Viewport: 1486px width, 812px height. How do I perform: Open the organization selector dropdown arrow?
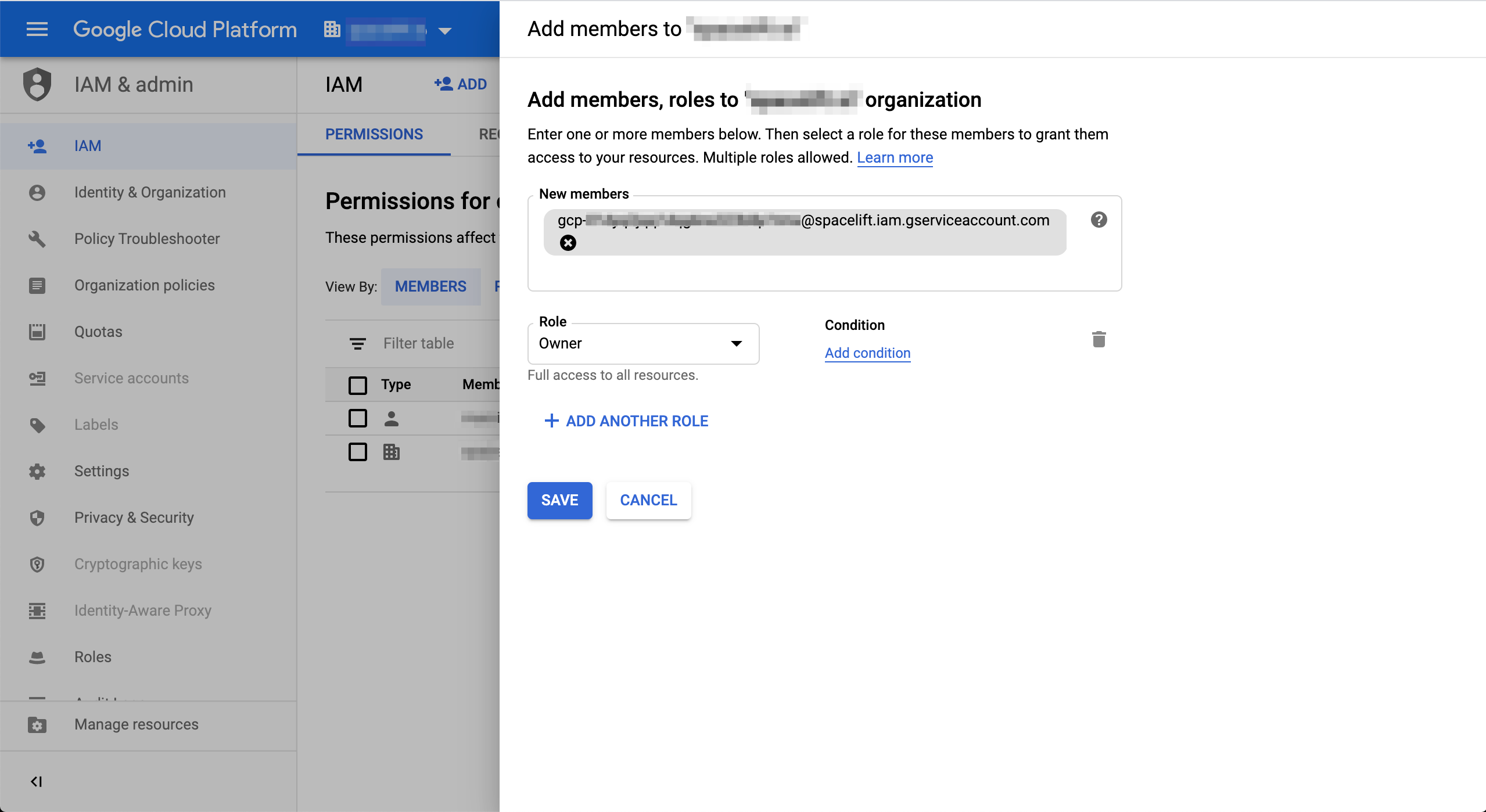click(445, 30)
